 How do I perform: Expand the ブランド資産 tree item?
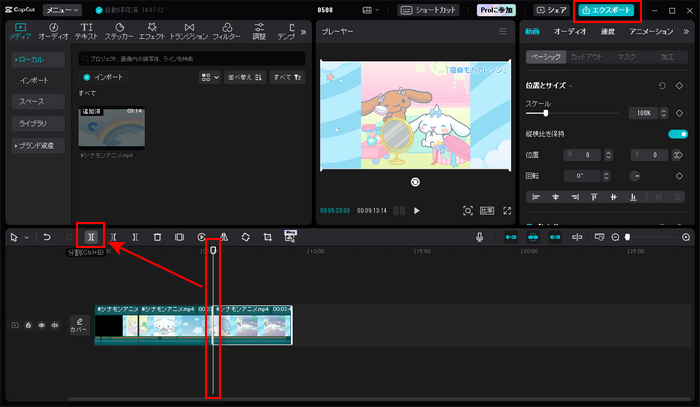coord(38,145)
